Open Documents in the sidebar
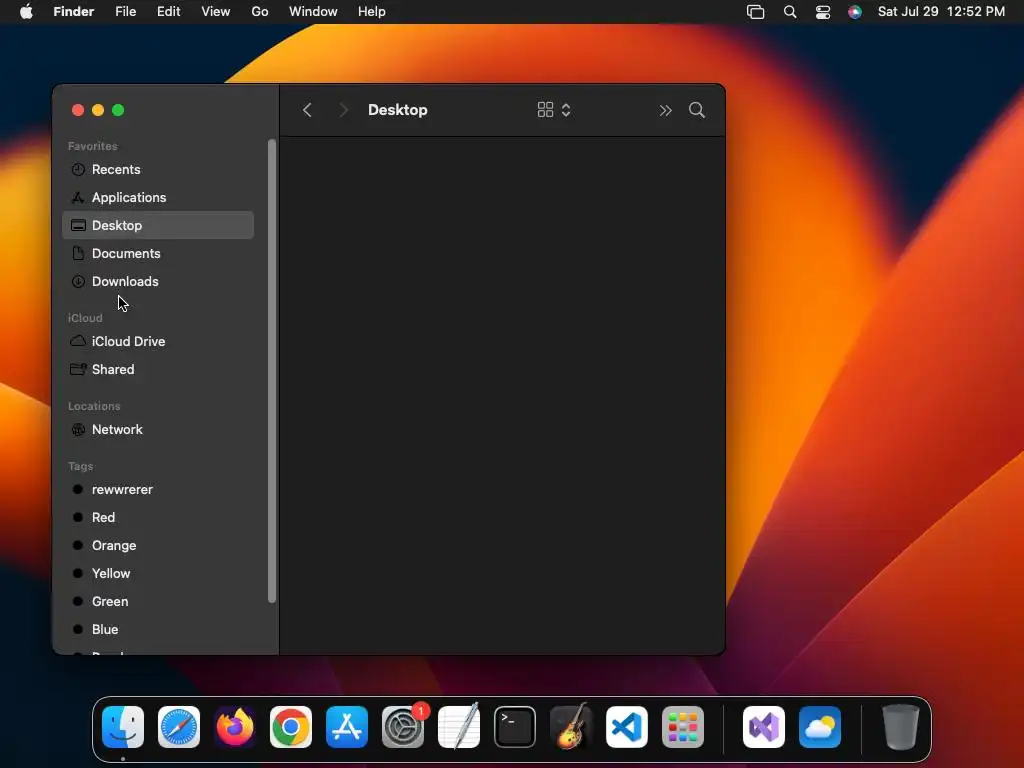The image size is (1024, 768). [157, 253]
